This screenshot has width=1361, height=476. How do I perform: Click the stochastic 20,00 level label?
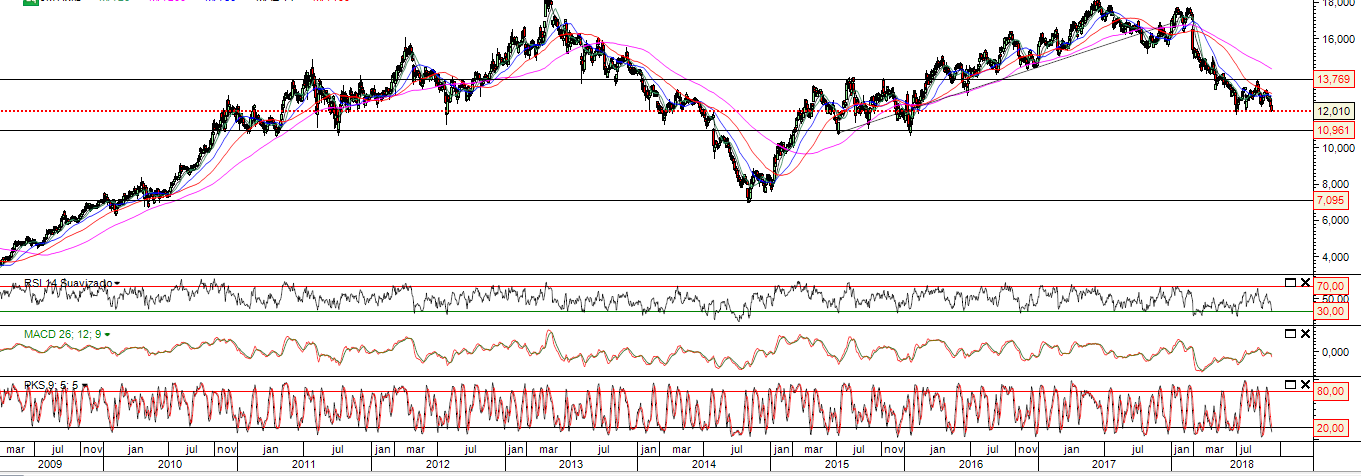1331,428
